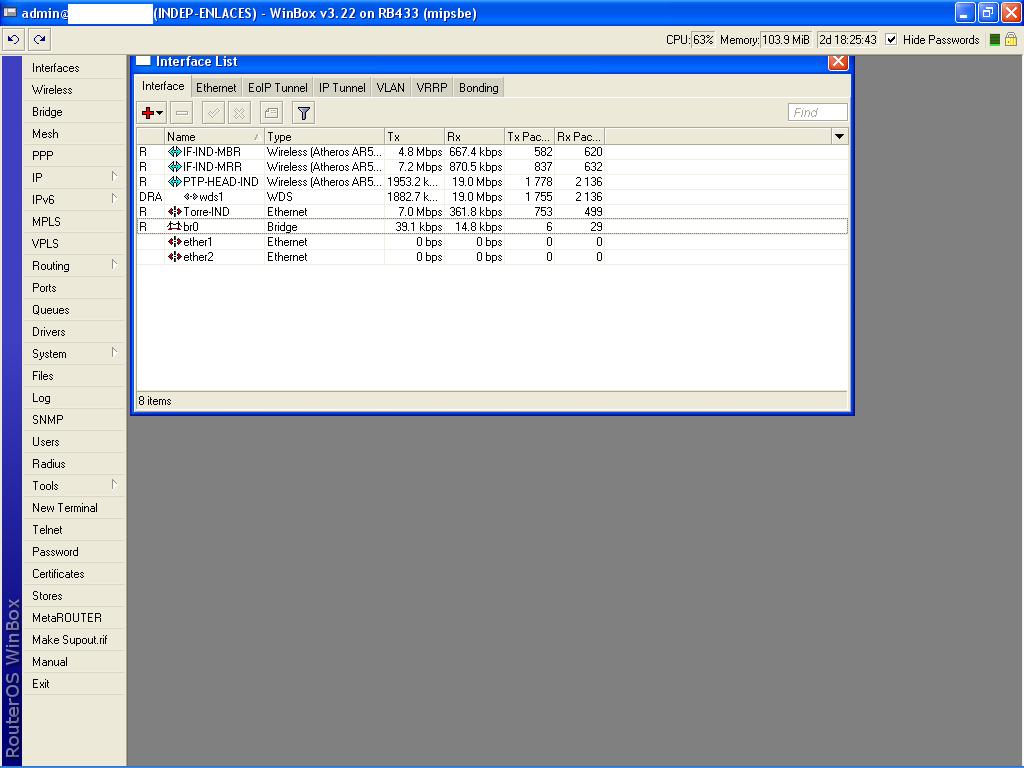Screen dimensions: 1024x768
Task: Click the Rx column header
Action: (x=475, y=136)
